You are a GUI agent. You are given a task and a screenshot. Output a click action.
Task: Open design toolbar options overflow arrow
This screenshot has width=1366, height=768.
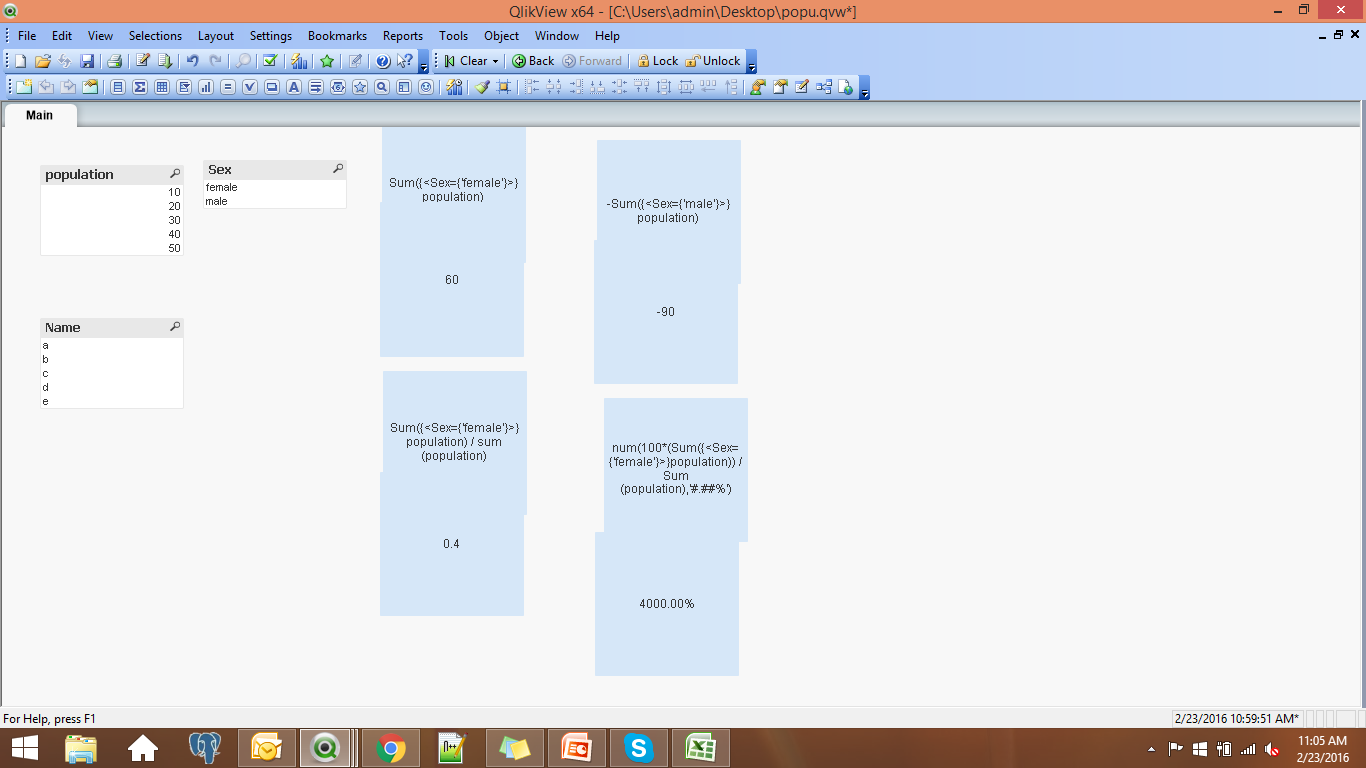coord(865,88)
